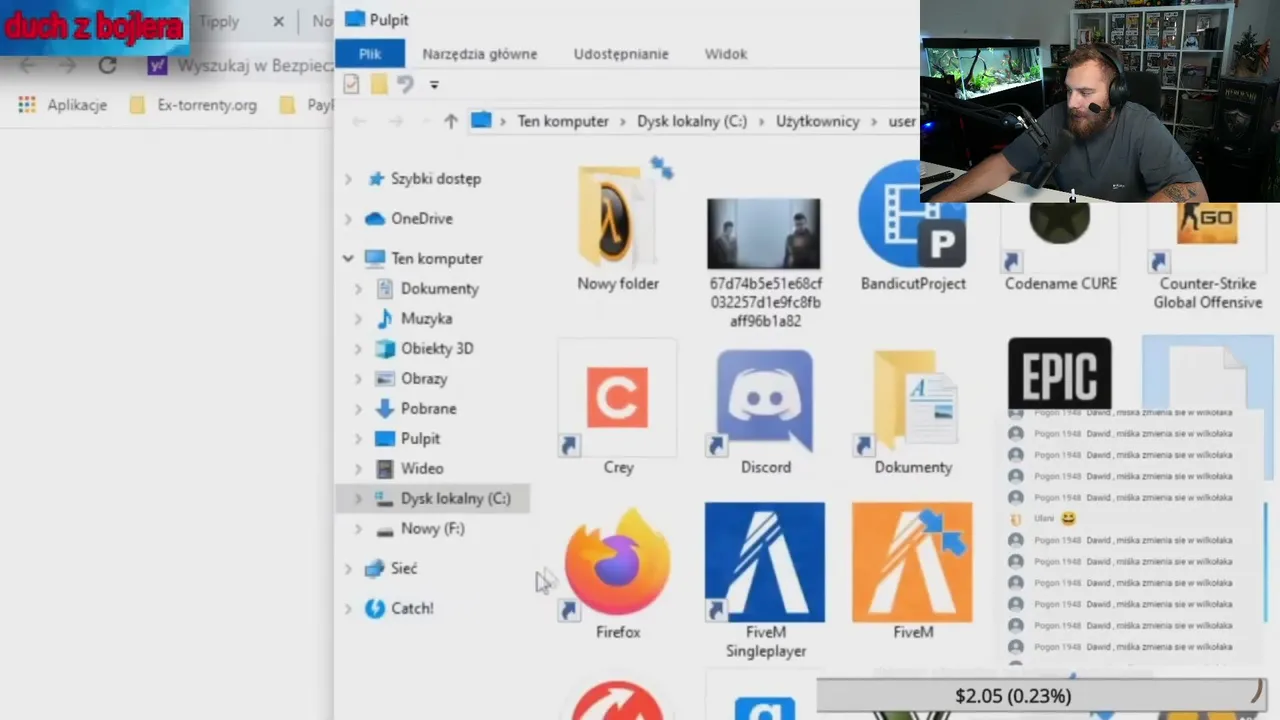Select Pobrane in the navigation pane
The height and width of the screenshot is (720, 1280).
[428, 409]
